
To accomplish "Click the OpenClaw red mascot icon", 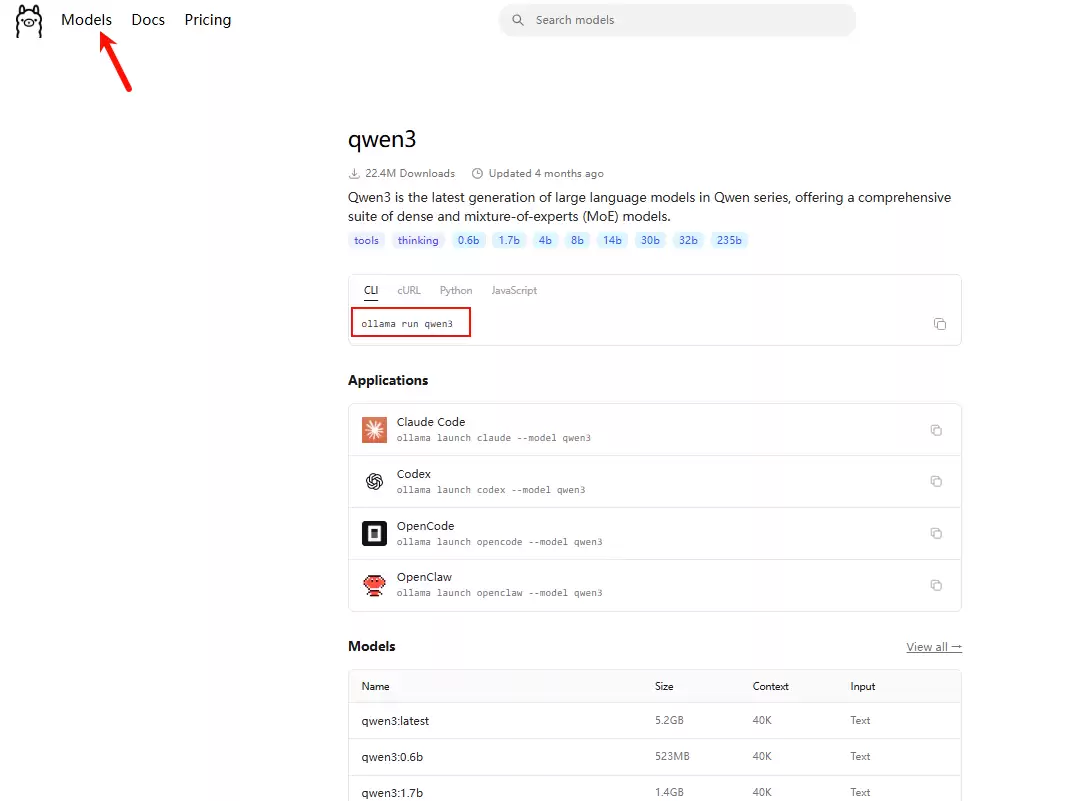I will coord(374,585).
